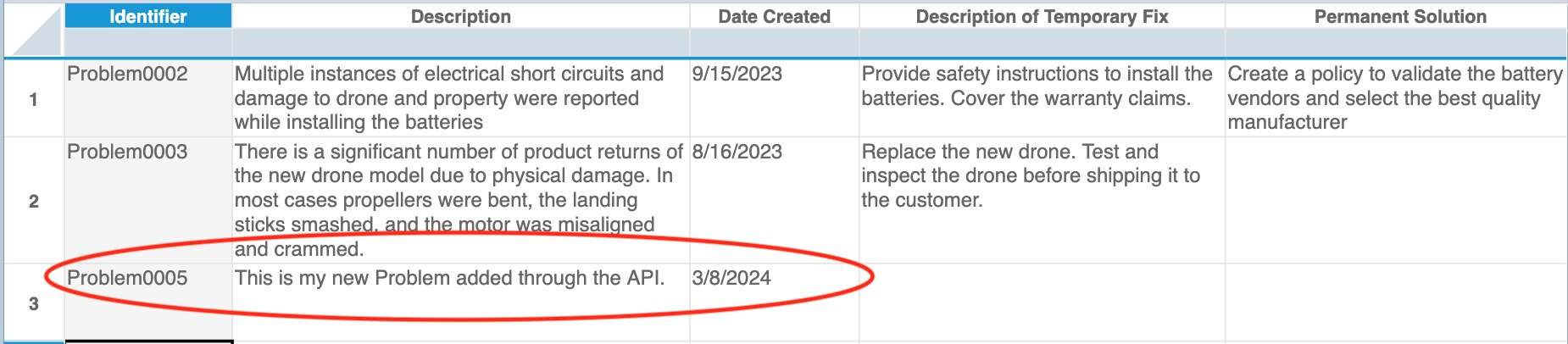Viewport: 1568px width, 344px height.
Task: Select the Description column header
Action: click(460, 16)
